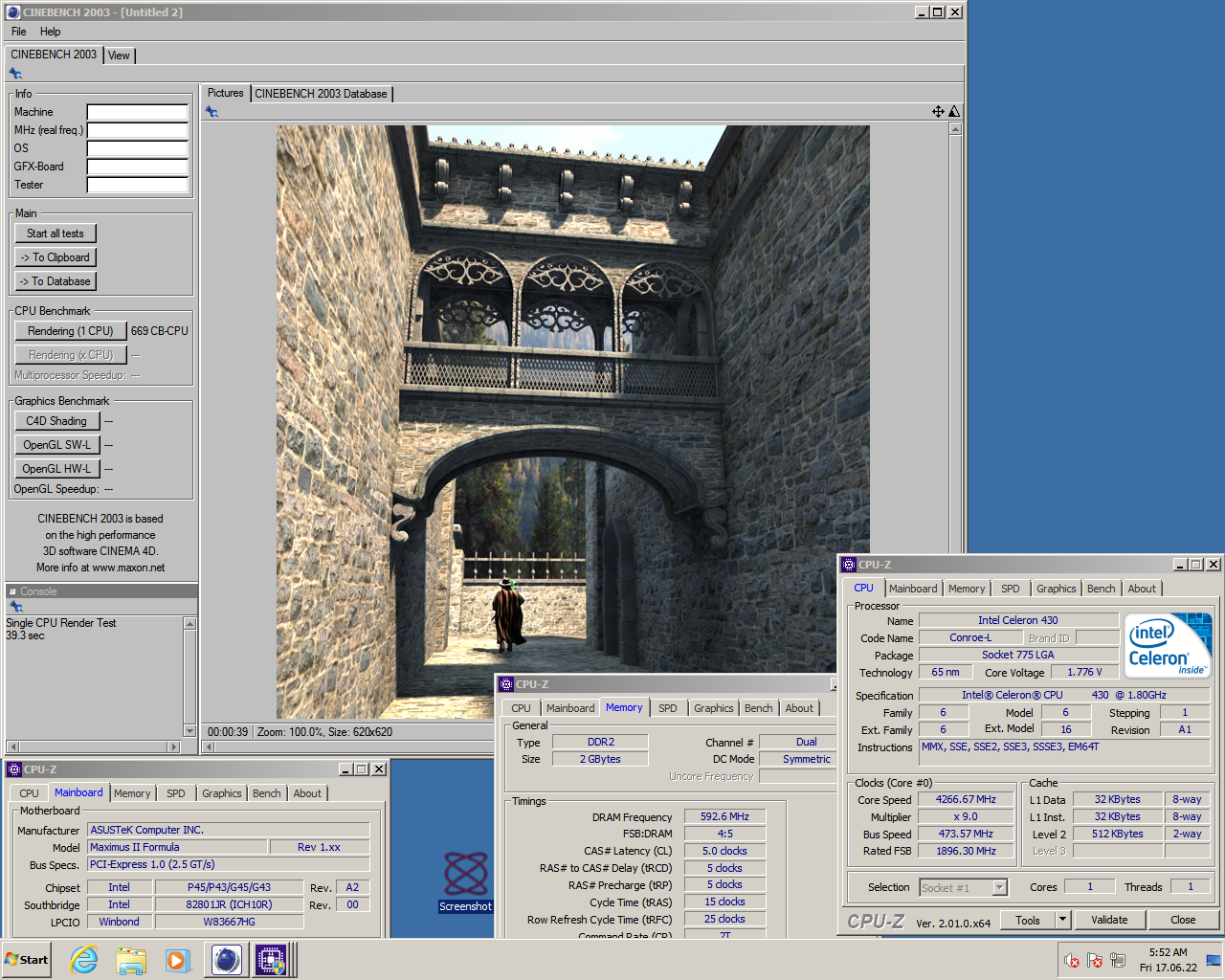Click the Multiplier value x 9.0
Screen dimensions: 1225x980
966,817
